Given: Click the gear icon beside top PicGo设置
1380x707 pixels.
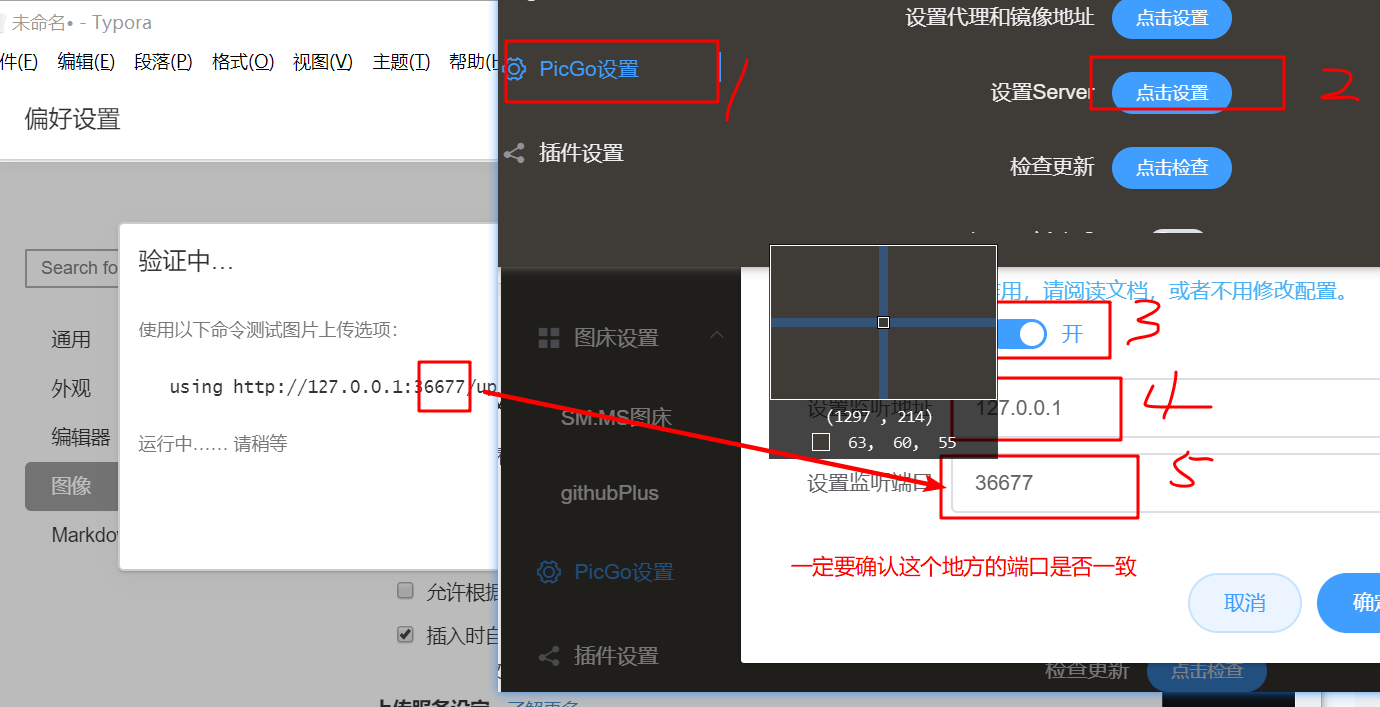Looking at the screenshot, I should [x=515, y=69].
